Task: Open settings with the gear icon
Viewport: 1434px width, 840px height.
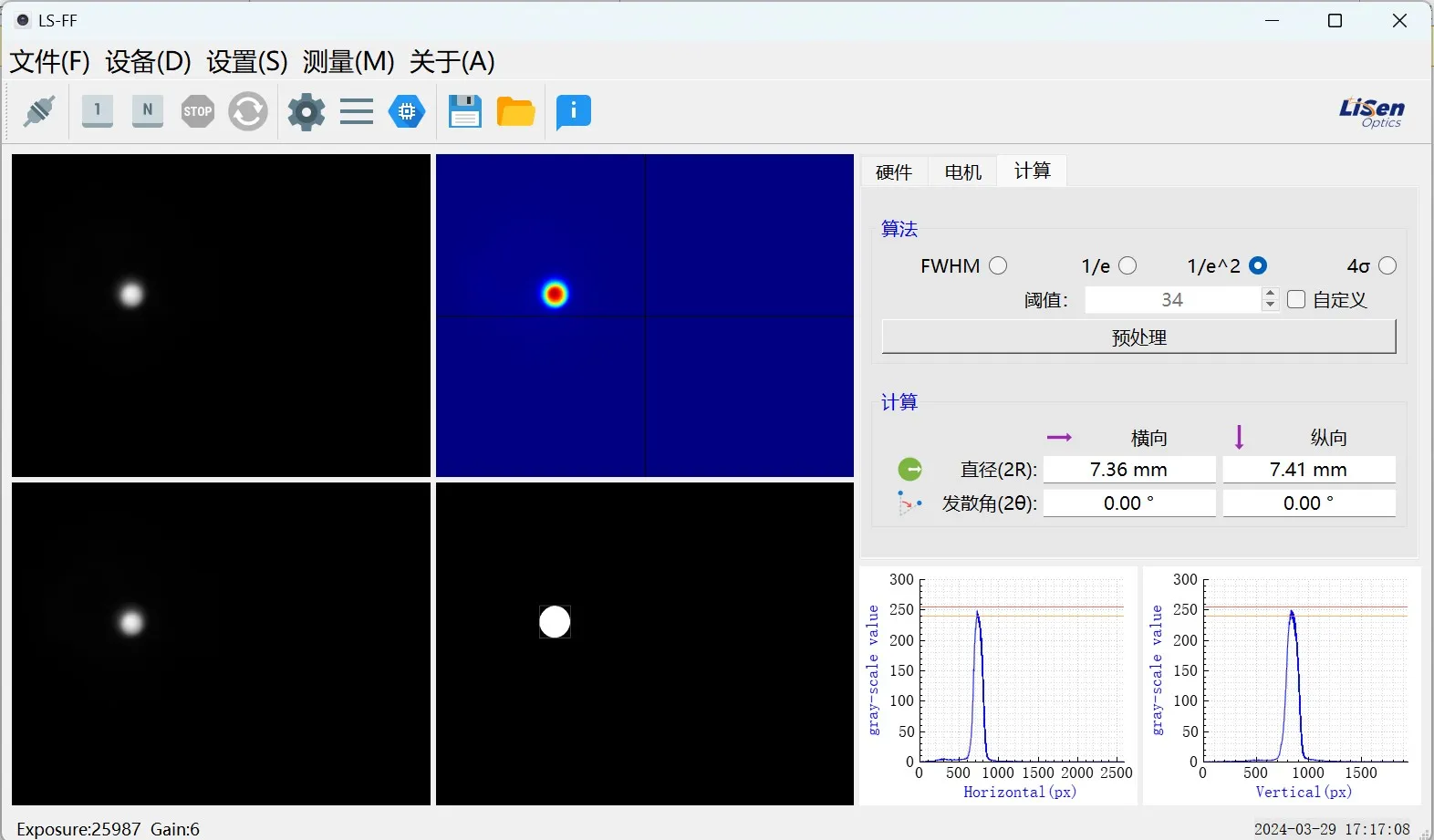Action: (x=306, y=111)
